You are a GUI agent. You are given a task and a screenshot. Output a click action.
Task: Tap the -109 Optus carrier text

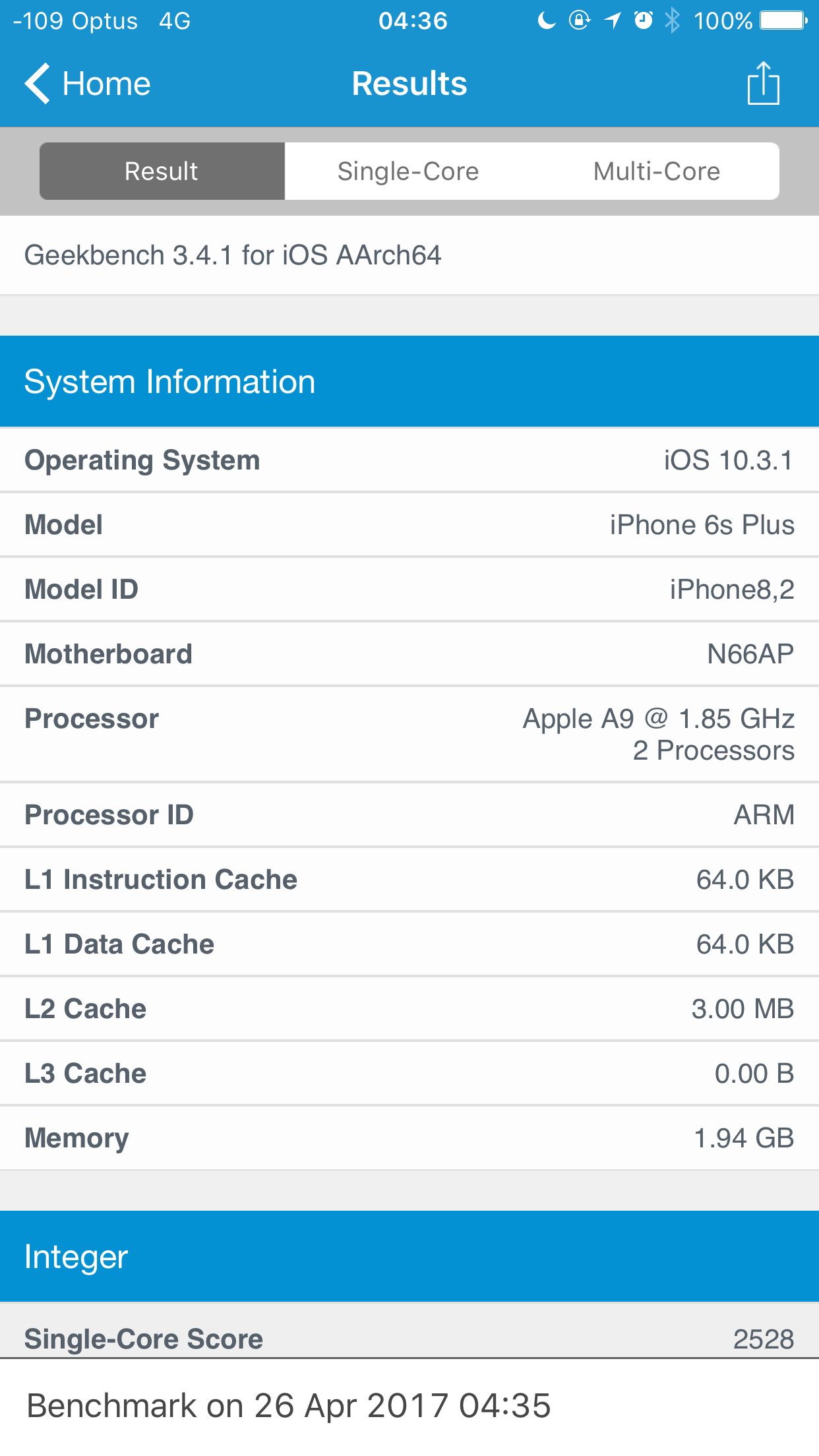click(x=75, y=20)
